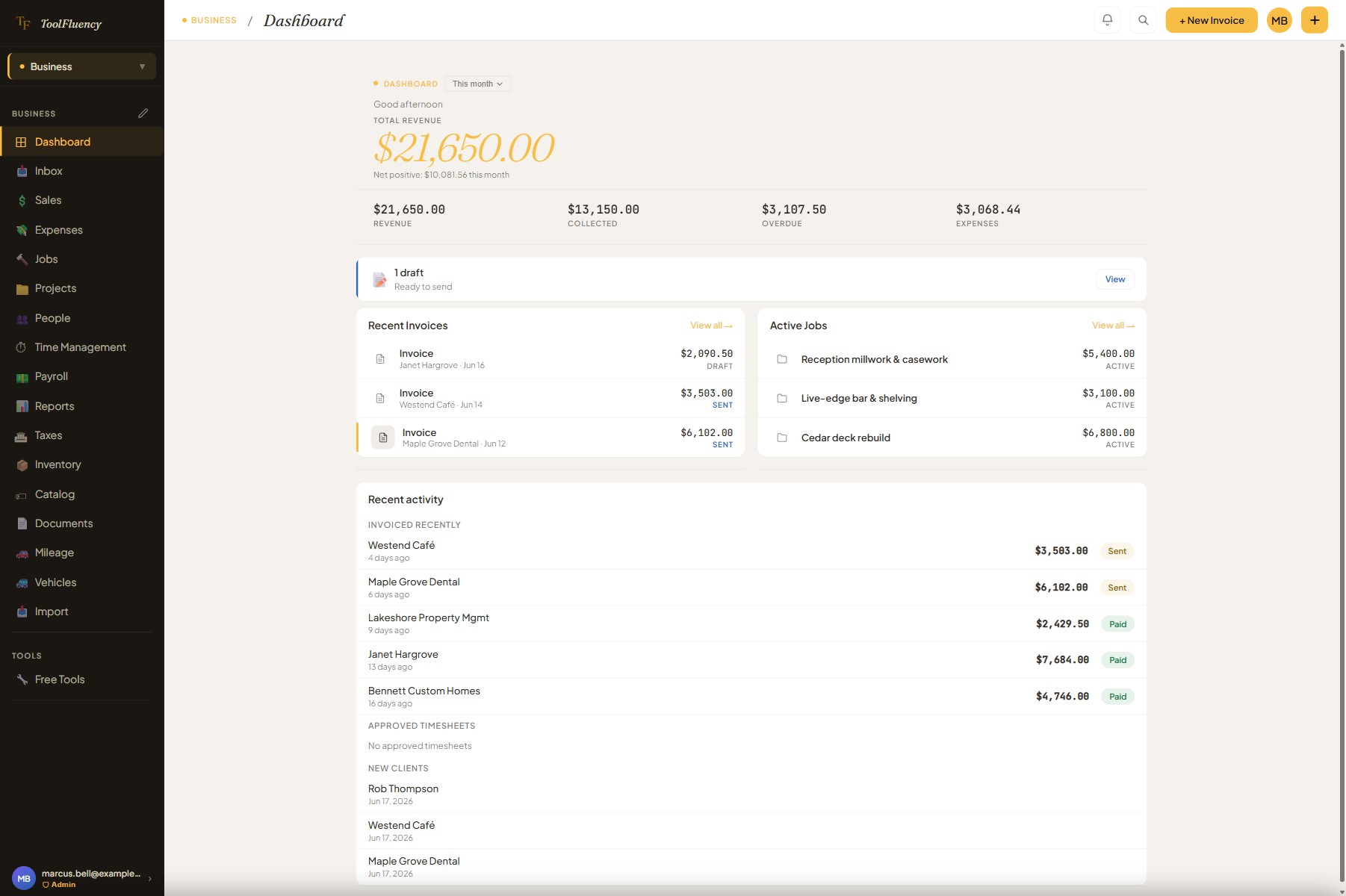Viewport: 1346px width, 896px height.
Task: Click View on the draft banner
Action: pyautogui.click(x=1115, y=279)
